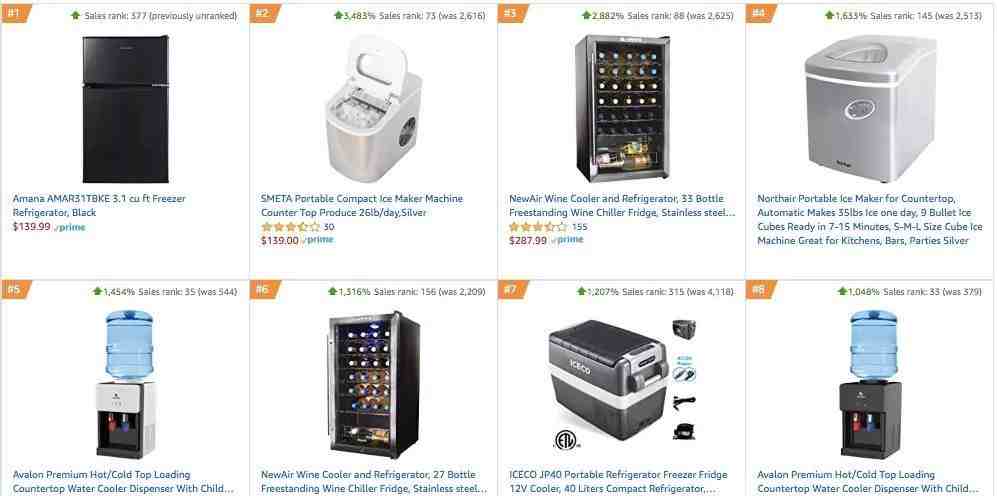This screenshot has width=997, height=496.
Task: Open Amana AMAR31TBKE freezer refrigerator title link
Action: click(99, 205)
